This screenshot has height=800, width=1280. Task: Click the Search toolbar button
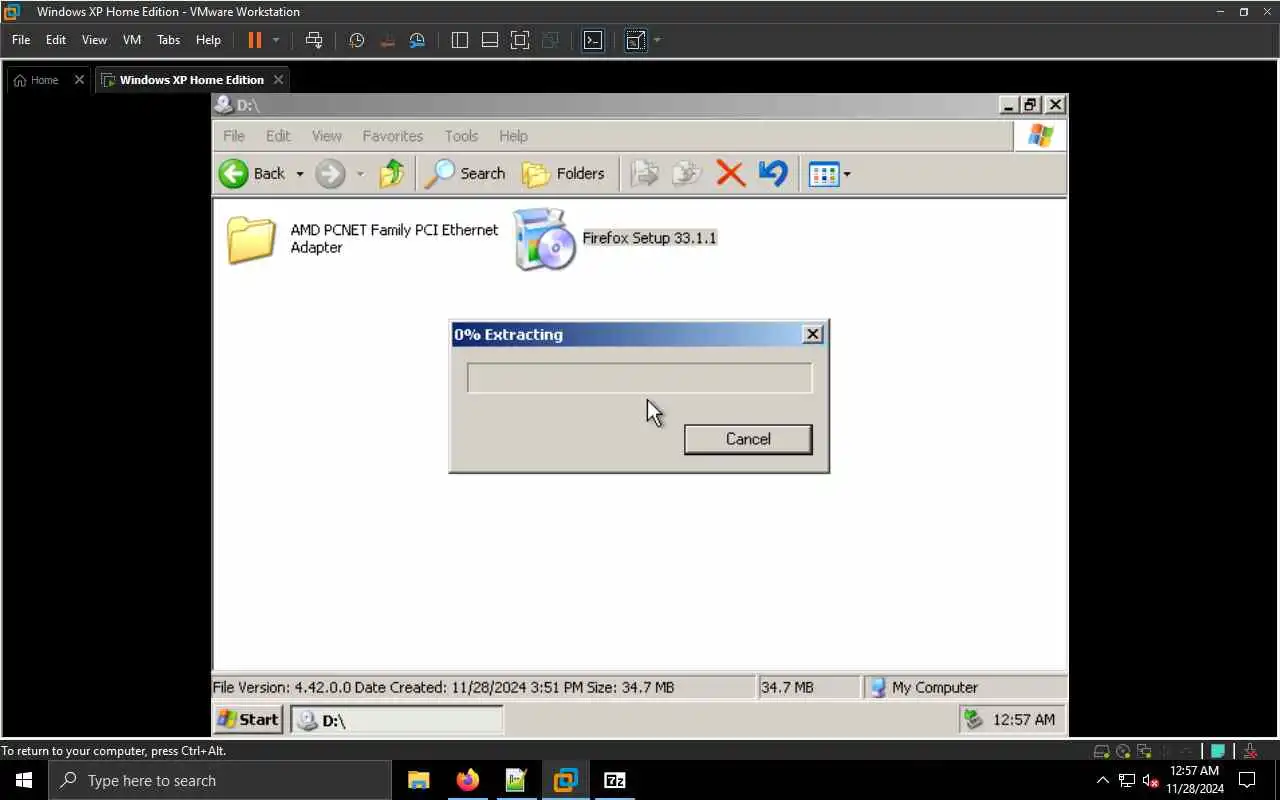(x=465, y=174)
